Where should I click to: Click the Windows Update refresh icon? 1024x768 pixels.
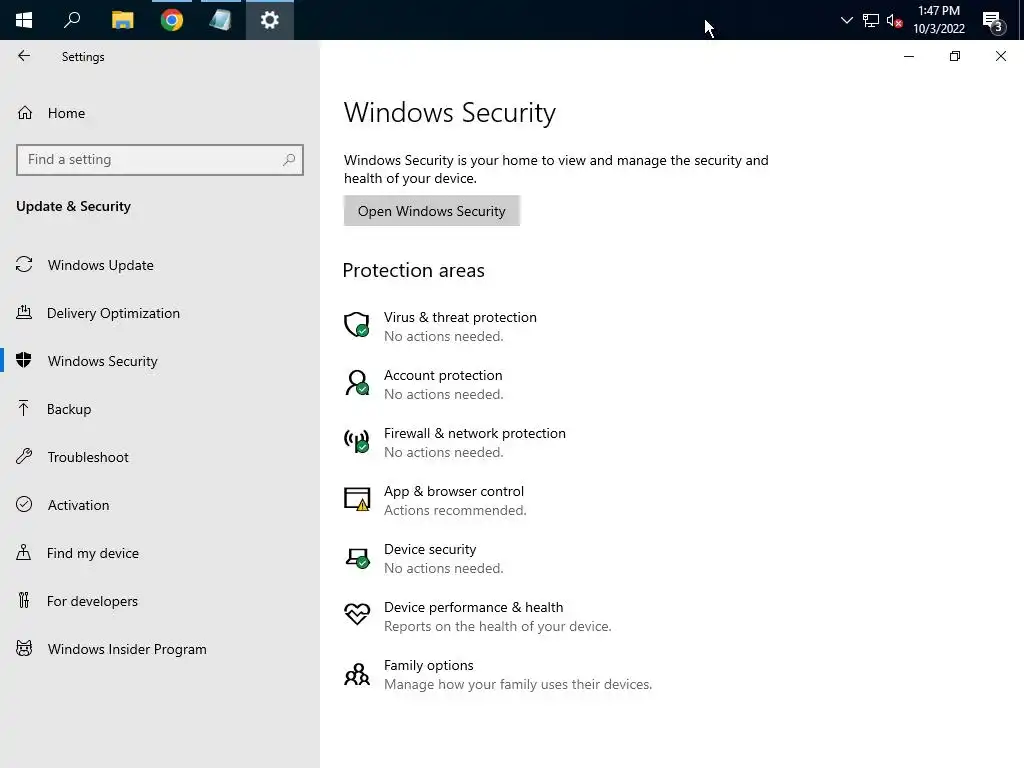[x=24, y=264]
